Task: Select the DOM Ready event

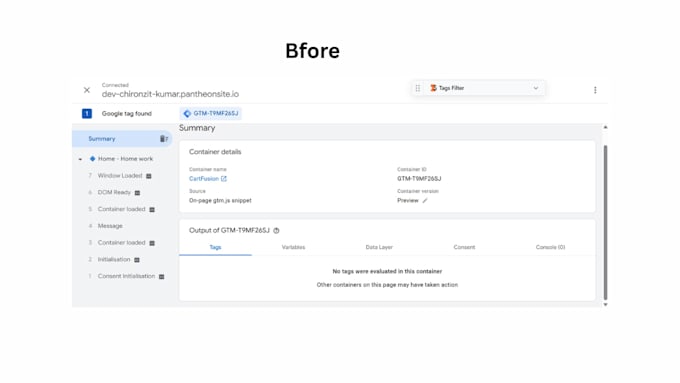Action: [x=114, y=192]
